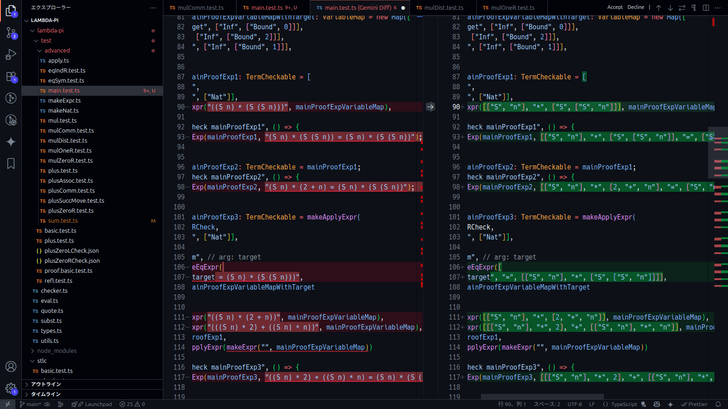Close the Gemini Diff tab unsaved dot

click(403, 7)
